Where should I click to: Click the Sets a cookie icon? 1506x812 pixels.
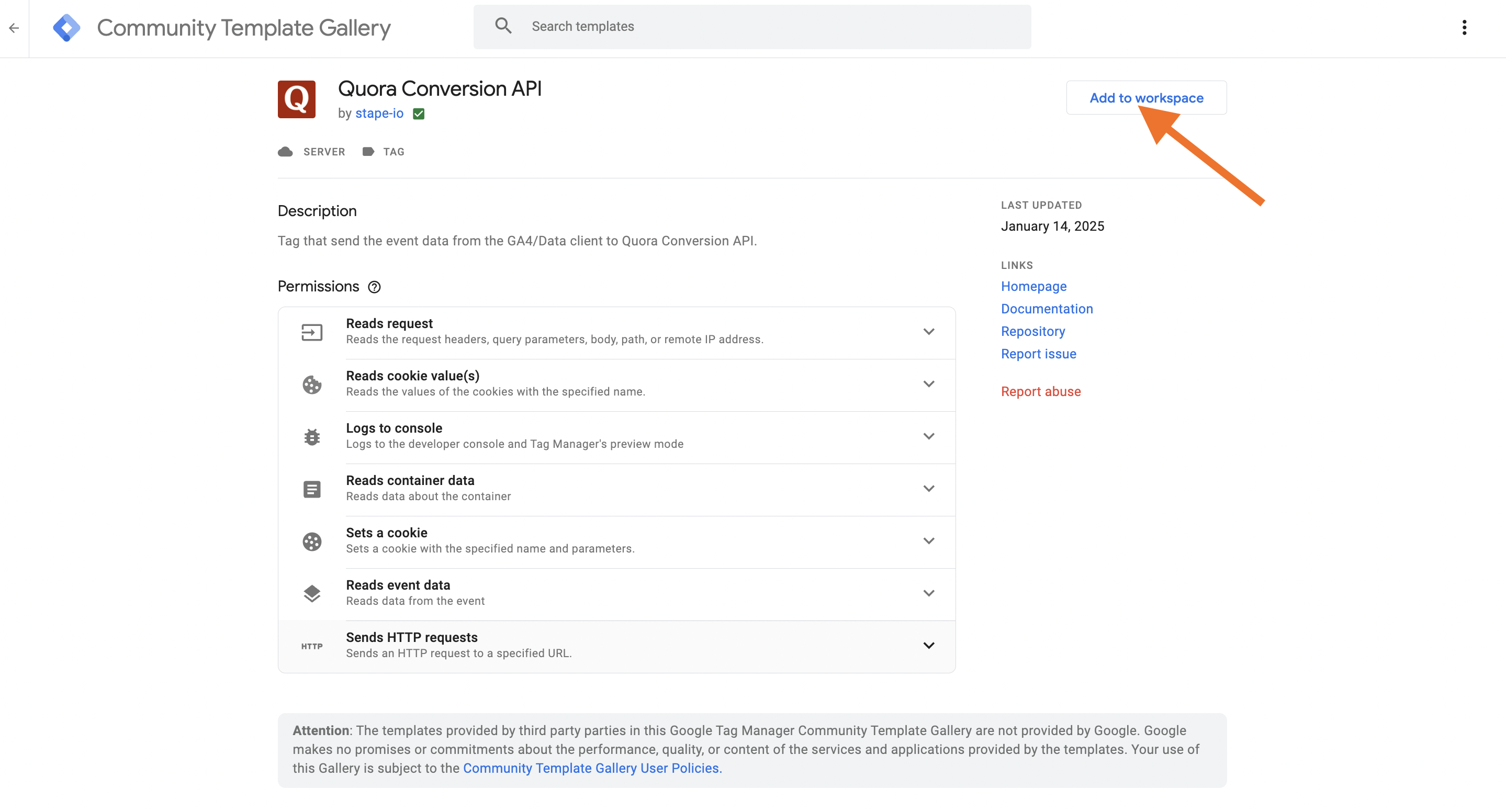311,542
